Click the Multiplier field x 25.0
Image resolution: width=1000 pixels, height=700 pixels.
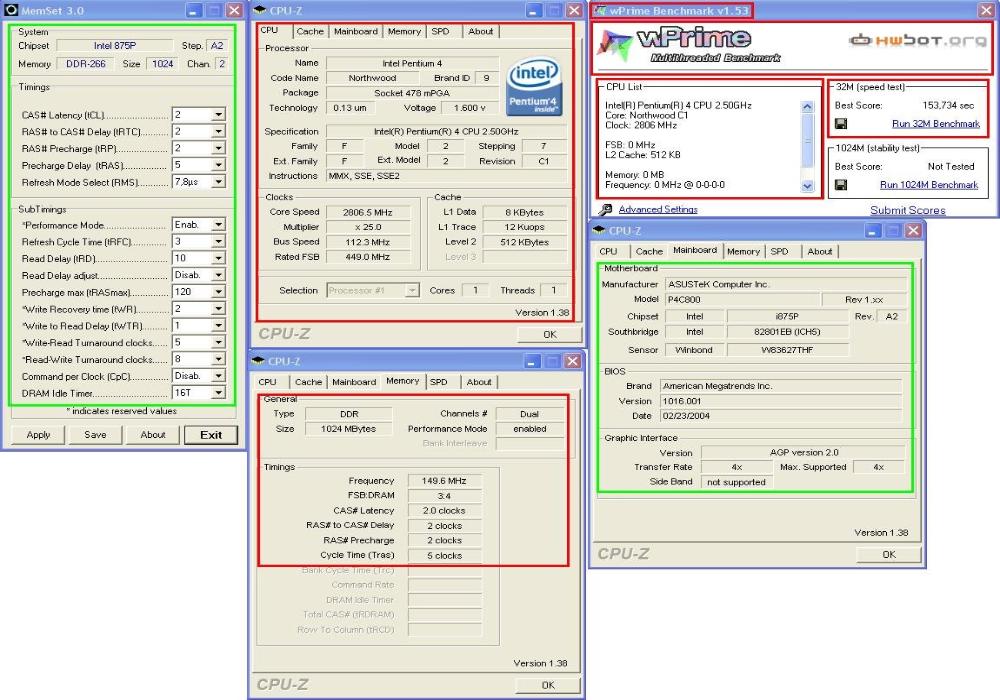(367, 227)
